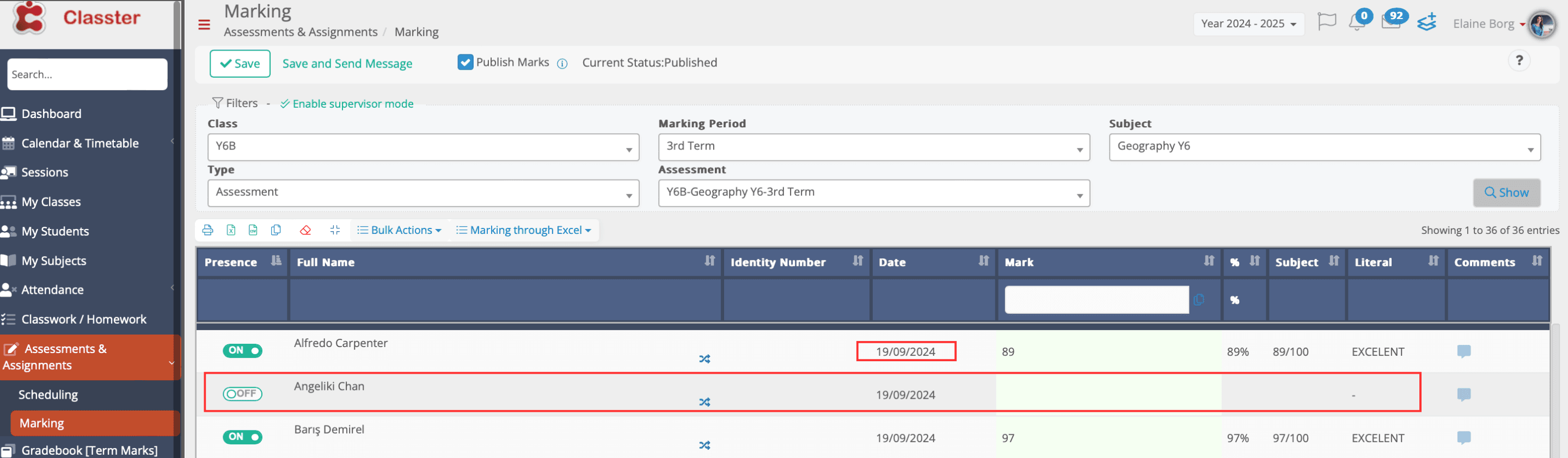Export table to CSV file icon

point(253,230)
